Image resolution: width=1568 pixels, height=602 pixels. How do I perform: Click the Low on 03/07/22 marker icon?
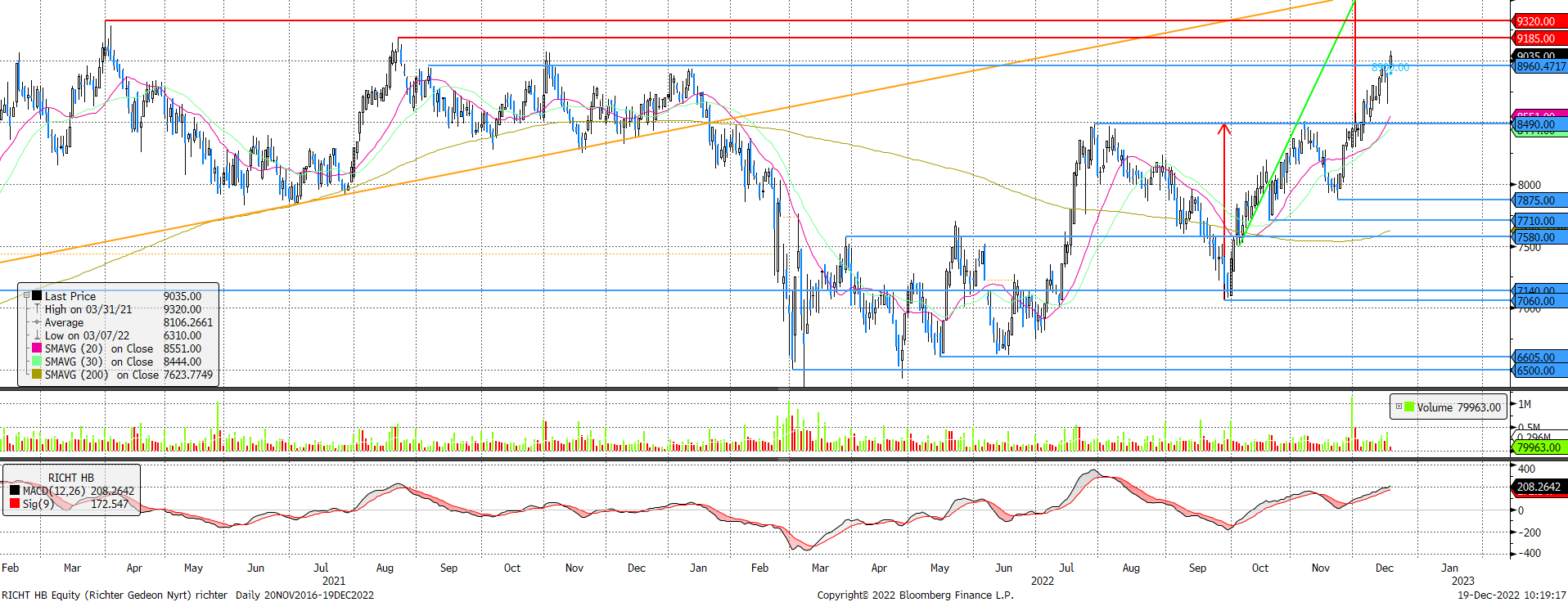click(37, 335)
